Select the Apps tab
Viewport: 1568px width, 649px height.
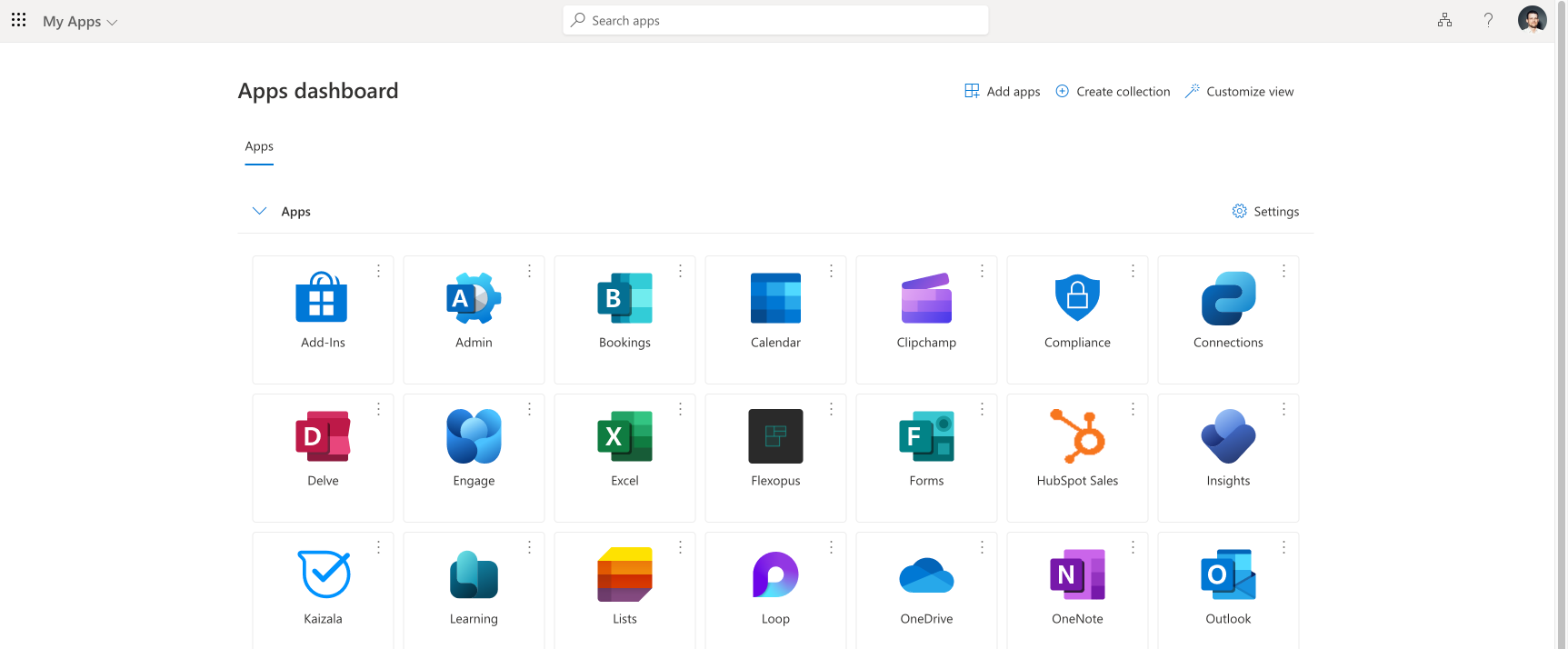(259, 146)
